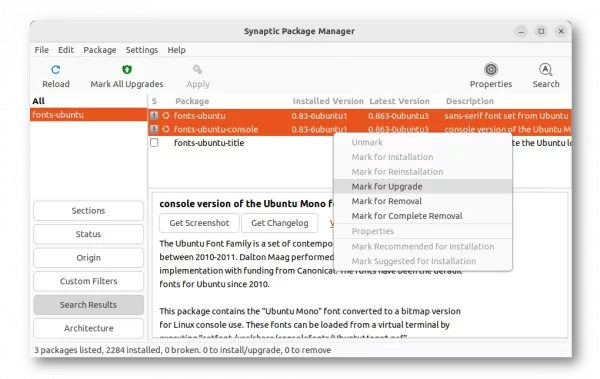Click the Mark All Upgrades shield icon

(127, 69)
